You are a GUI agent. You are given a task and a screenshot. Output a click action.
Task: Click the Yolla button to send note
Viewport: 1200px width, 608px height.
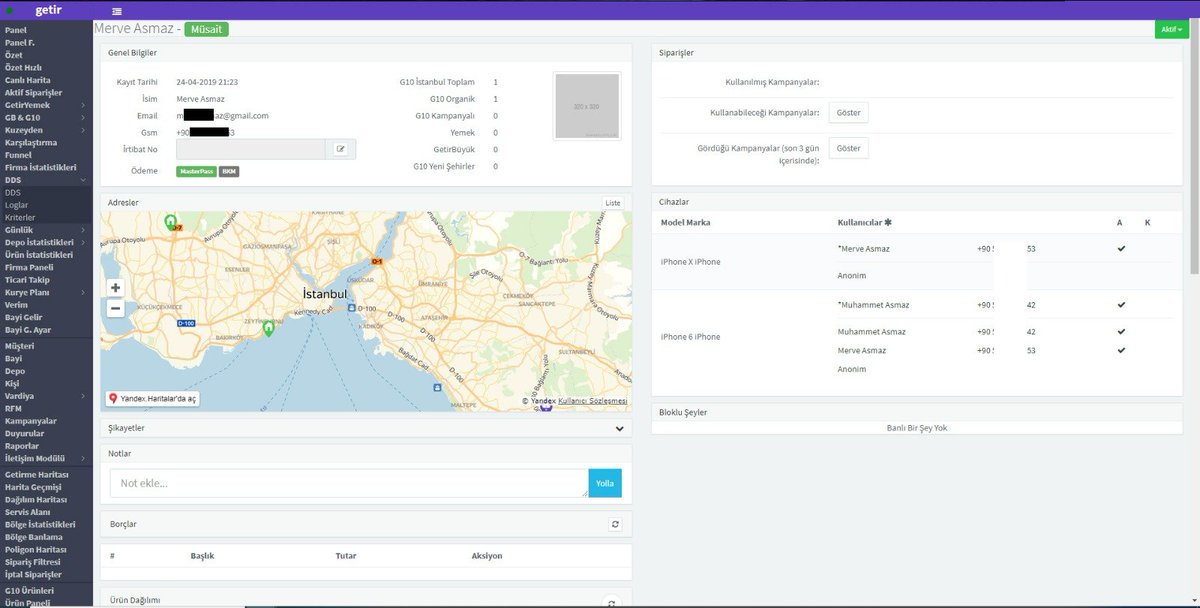tap(605, 483)
